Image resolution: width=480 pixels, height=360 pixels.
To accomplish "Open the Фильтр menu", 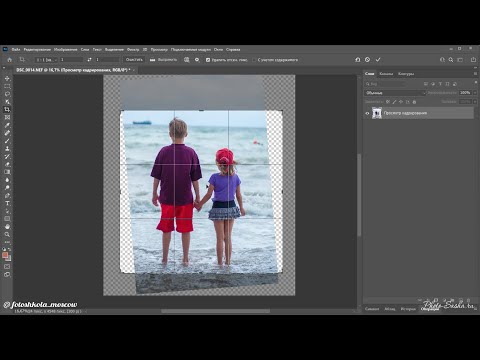I will (x=133, y=49).
